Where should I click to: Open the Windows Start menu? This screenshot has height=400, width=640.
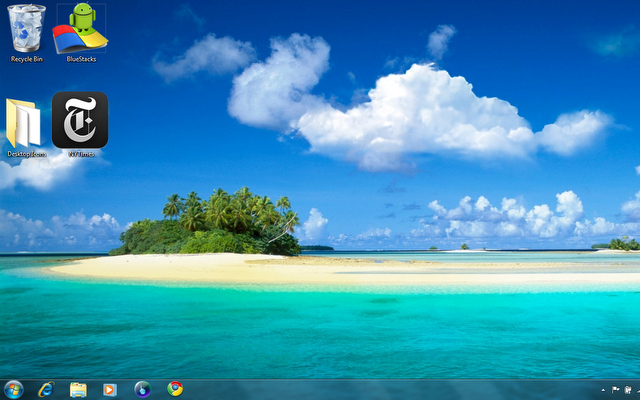click(14, 389)
